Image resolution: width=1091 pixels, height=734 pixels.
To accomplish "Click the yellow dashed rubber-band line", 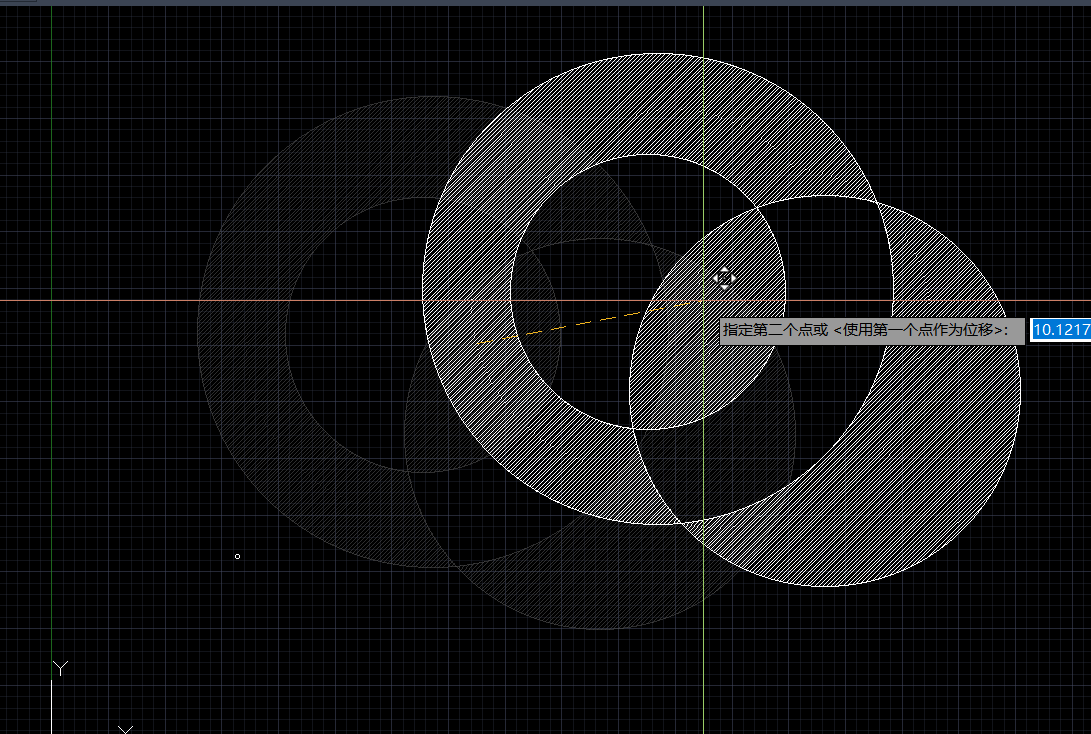I will [x=560, y=328].
